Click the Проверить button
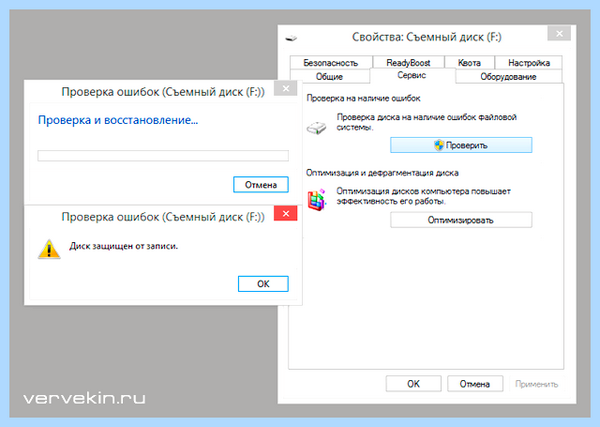Screen dimensions: 600x427 point(461,145)
